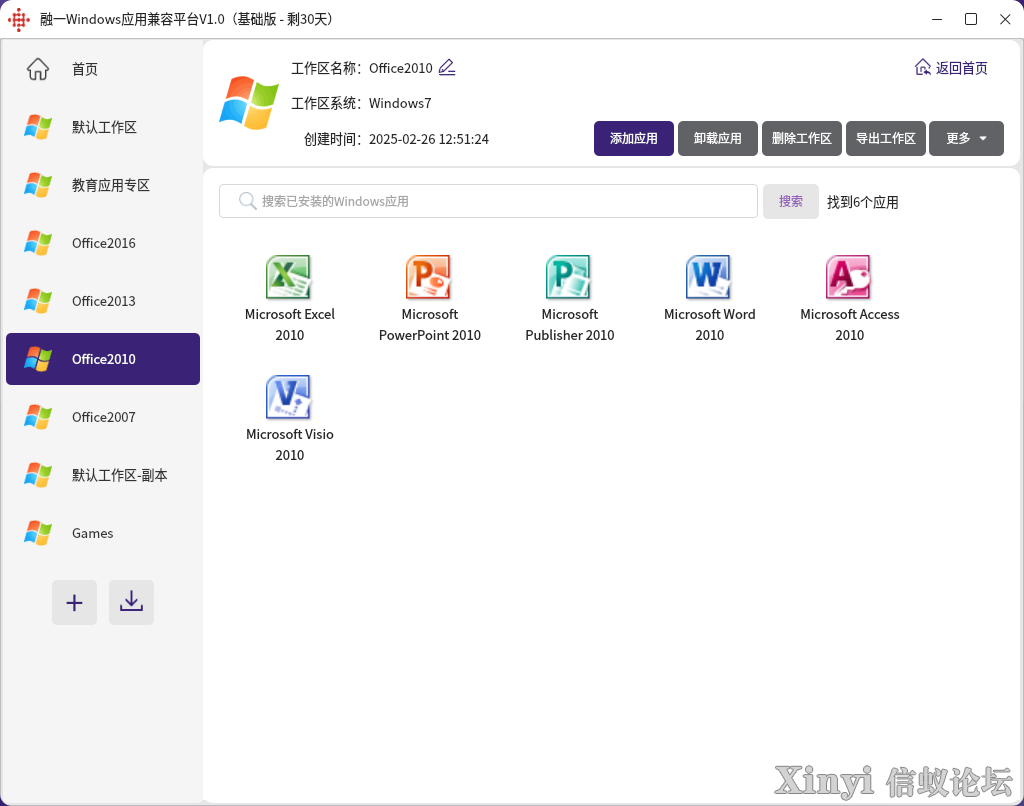Focus the installed Windows apps search field
The width and height of the screenshot is (1024, 806).
pos(488,201)
